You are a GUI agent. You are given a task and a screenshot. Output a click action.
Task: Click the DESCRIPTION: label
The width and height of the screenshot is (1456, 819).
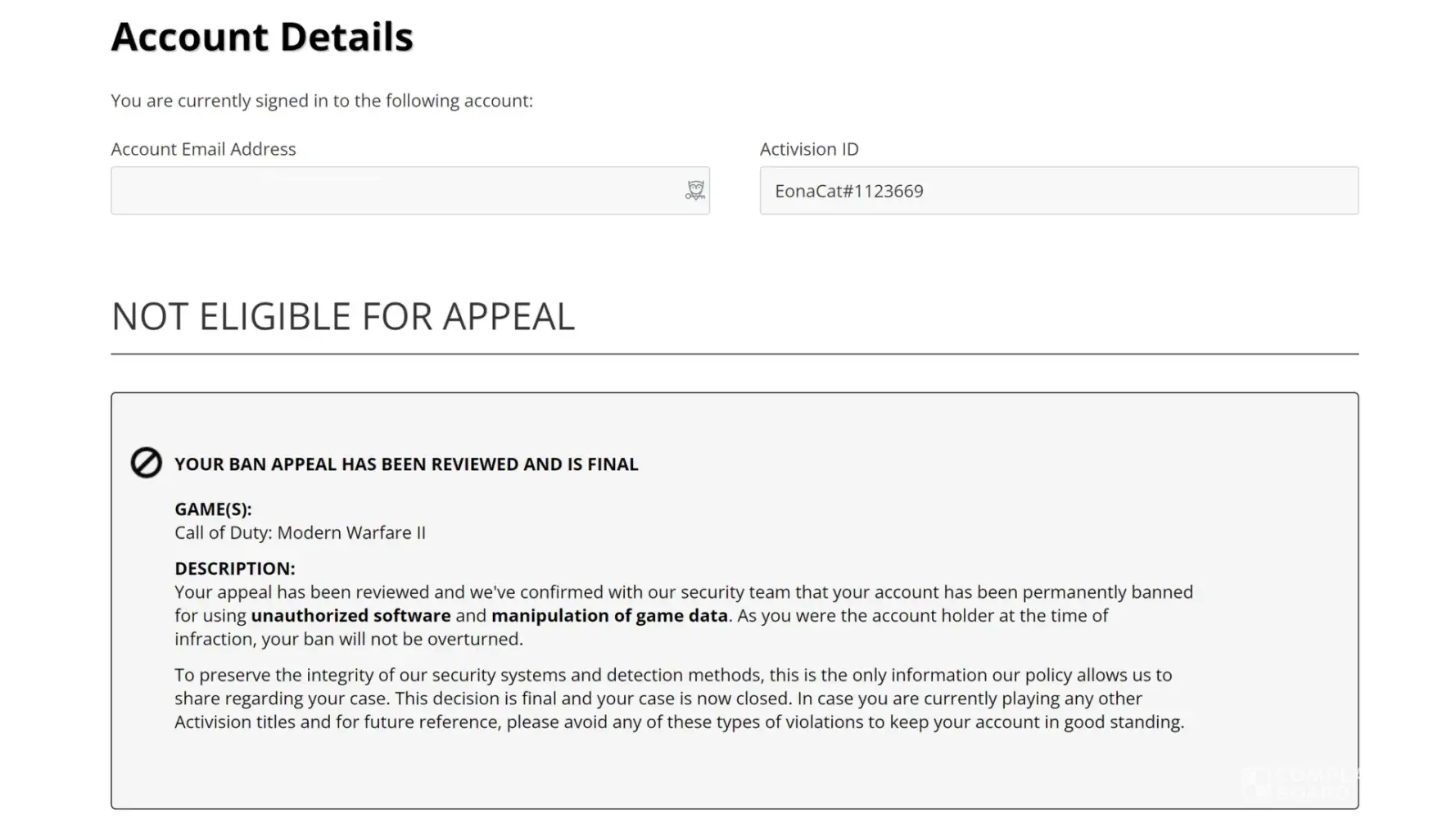coord(234,568)
